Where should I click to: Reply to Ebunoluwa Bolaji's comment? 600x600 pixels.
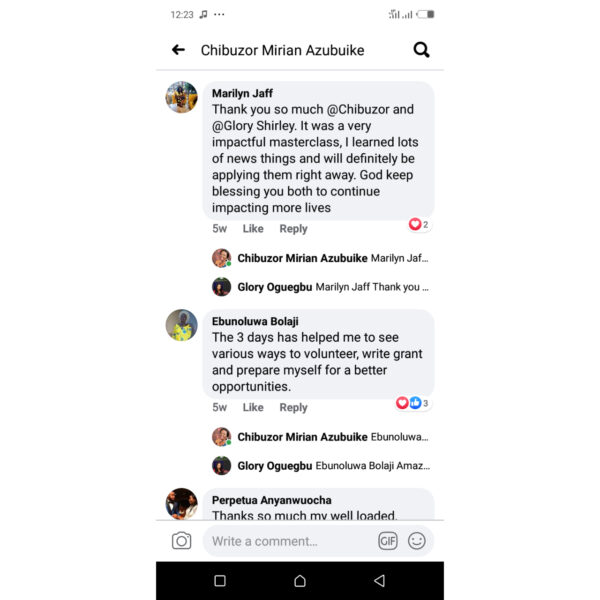293,407
